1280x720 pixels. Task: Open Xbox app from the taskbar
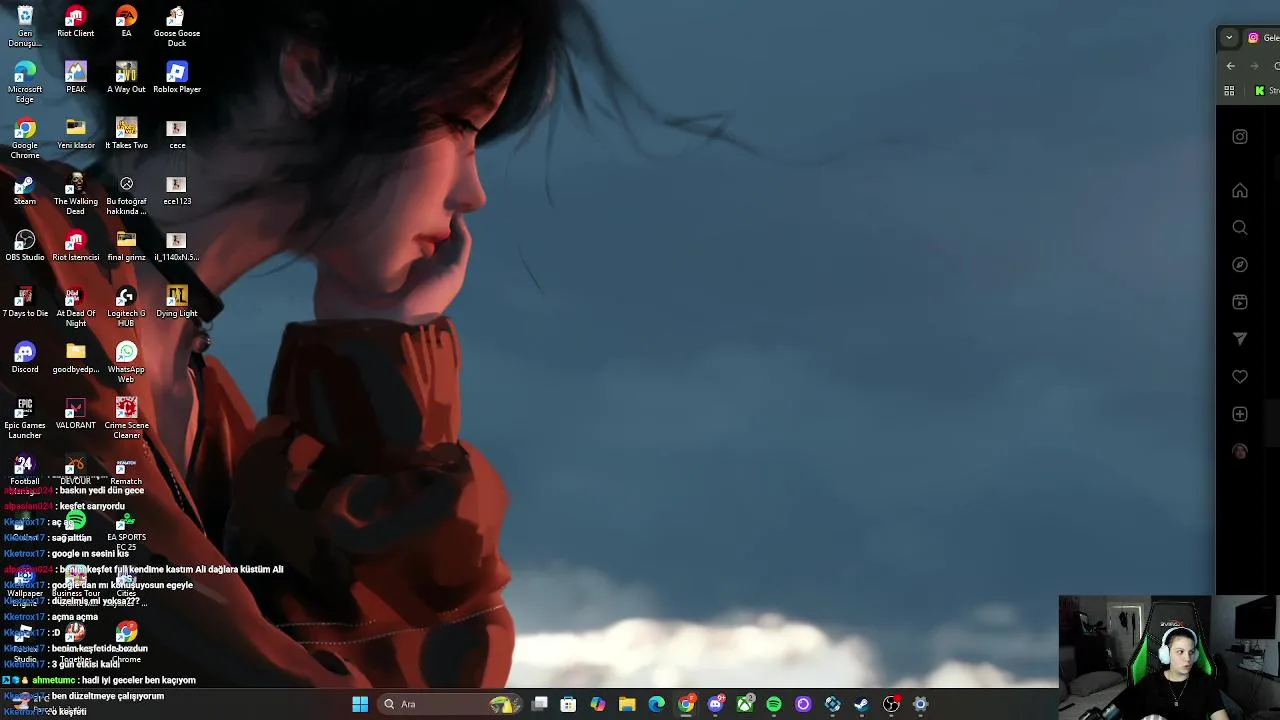745,704
